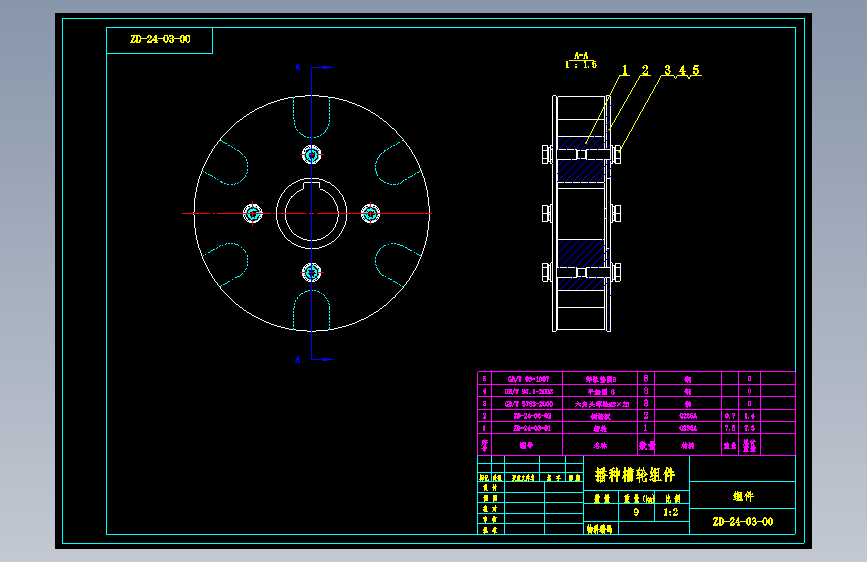Select the bottom seed slot dashed outline
The image size is (867, 562).
[311, 310]
